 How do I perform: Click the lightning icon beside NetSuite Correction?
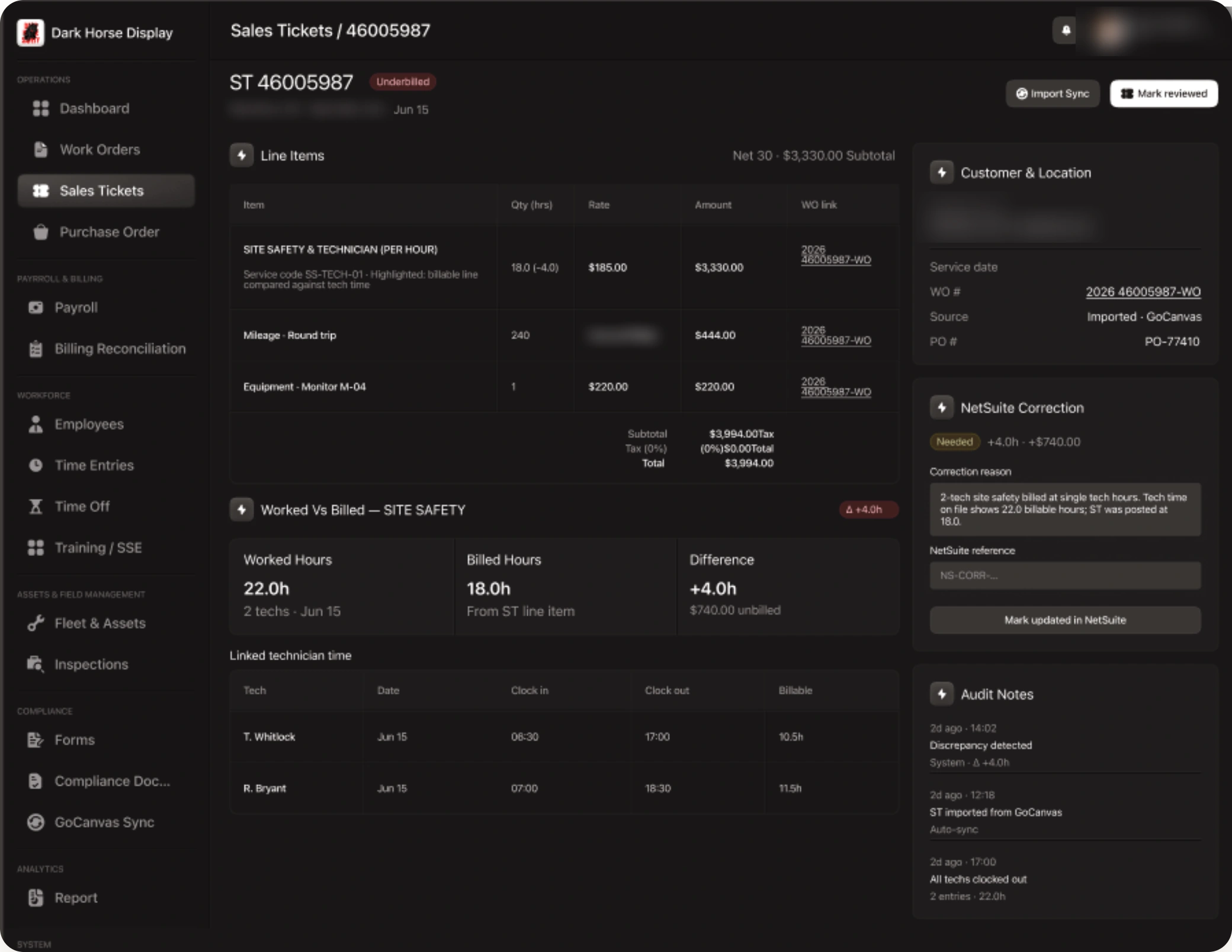coord(942,407)
